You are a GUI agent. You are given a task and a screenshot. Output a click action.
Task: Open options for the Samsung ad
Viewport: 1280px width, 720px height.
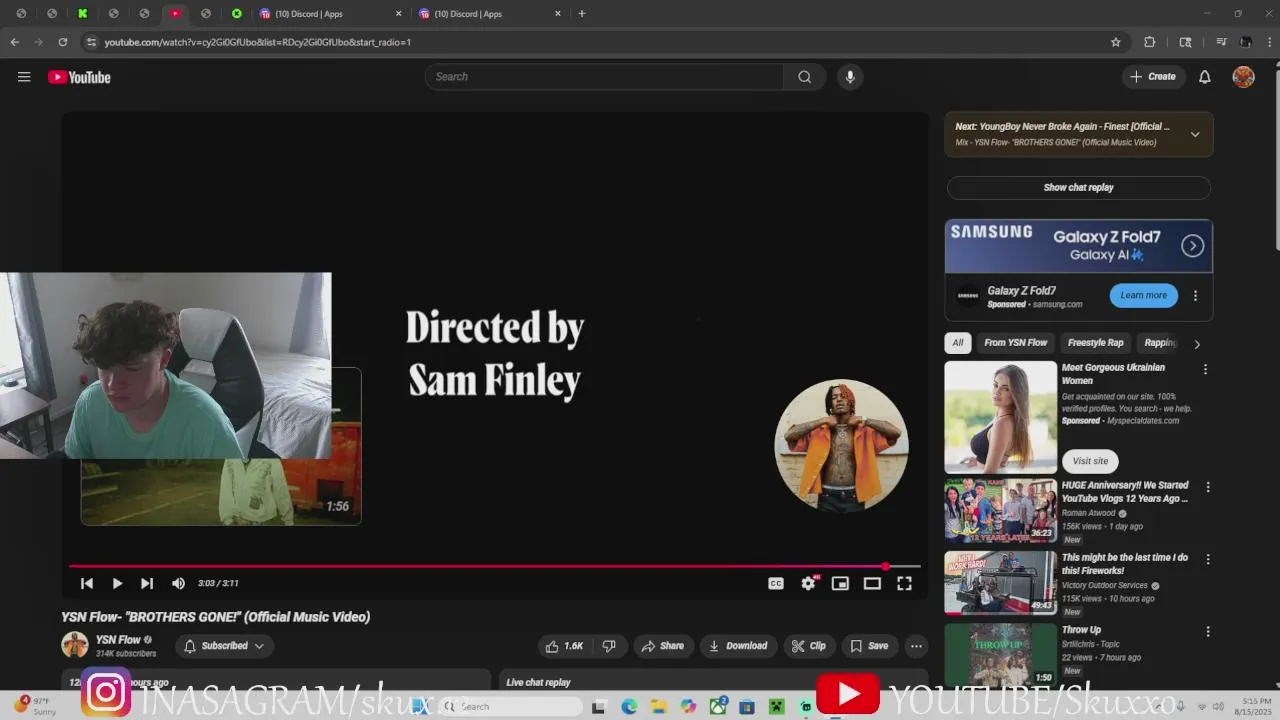tap(1195, 296)
